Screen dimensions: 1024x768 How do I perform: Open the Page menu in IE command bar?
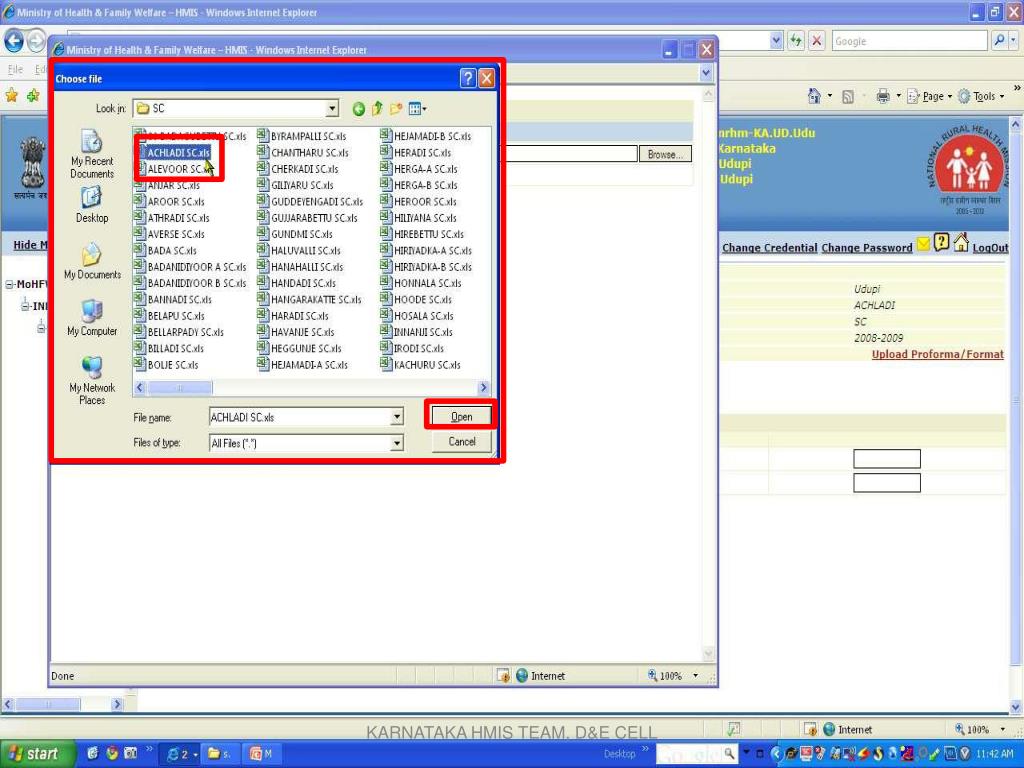929,97
